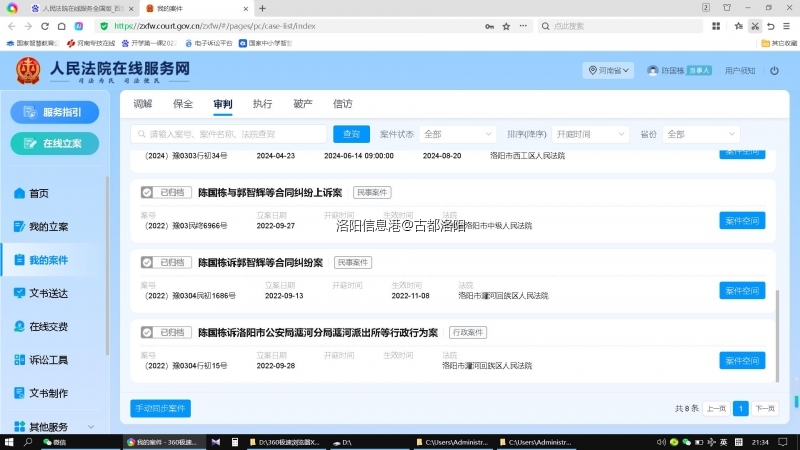800x450 pixels.
Task: Click the 服务指引 button
Action: (x=55, y=112)
